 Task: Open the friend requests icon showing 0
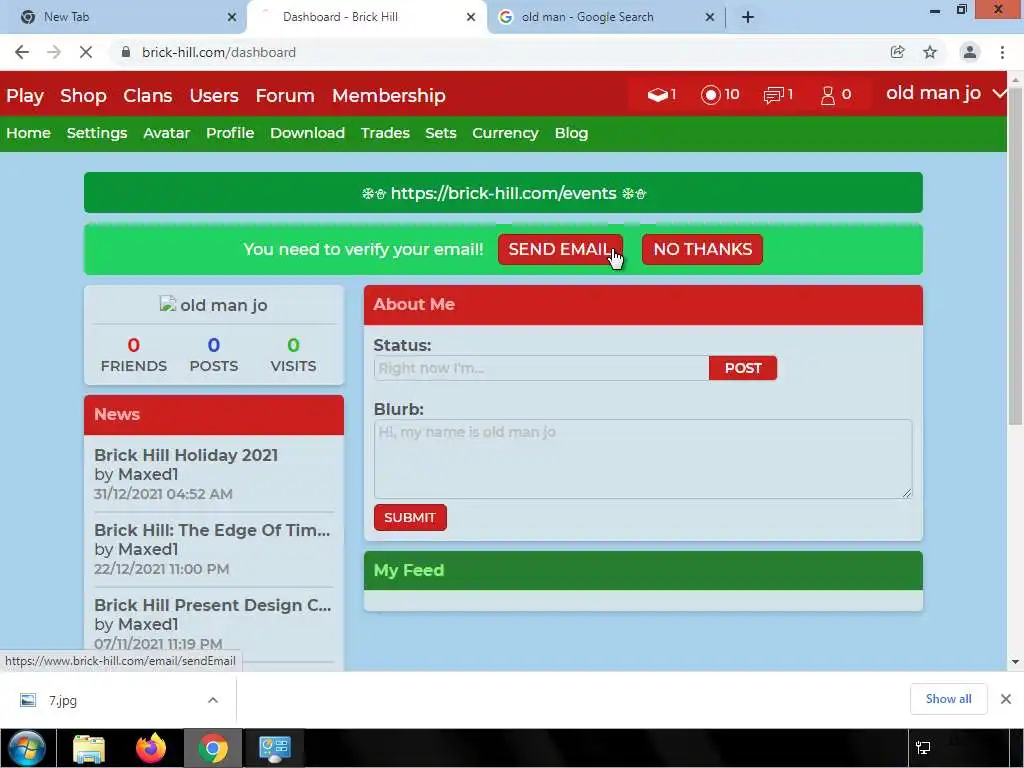(x=835, y=95)
